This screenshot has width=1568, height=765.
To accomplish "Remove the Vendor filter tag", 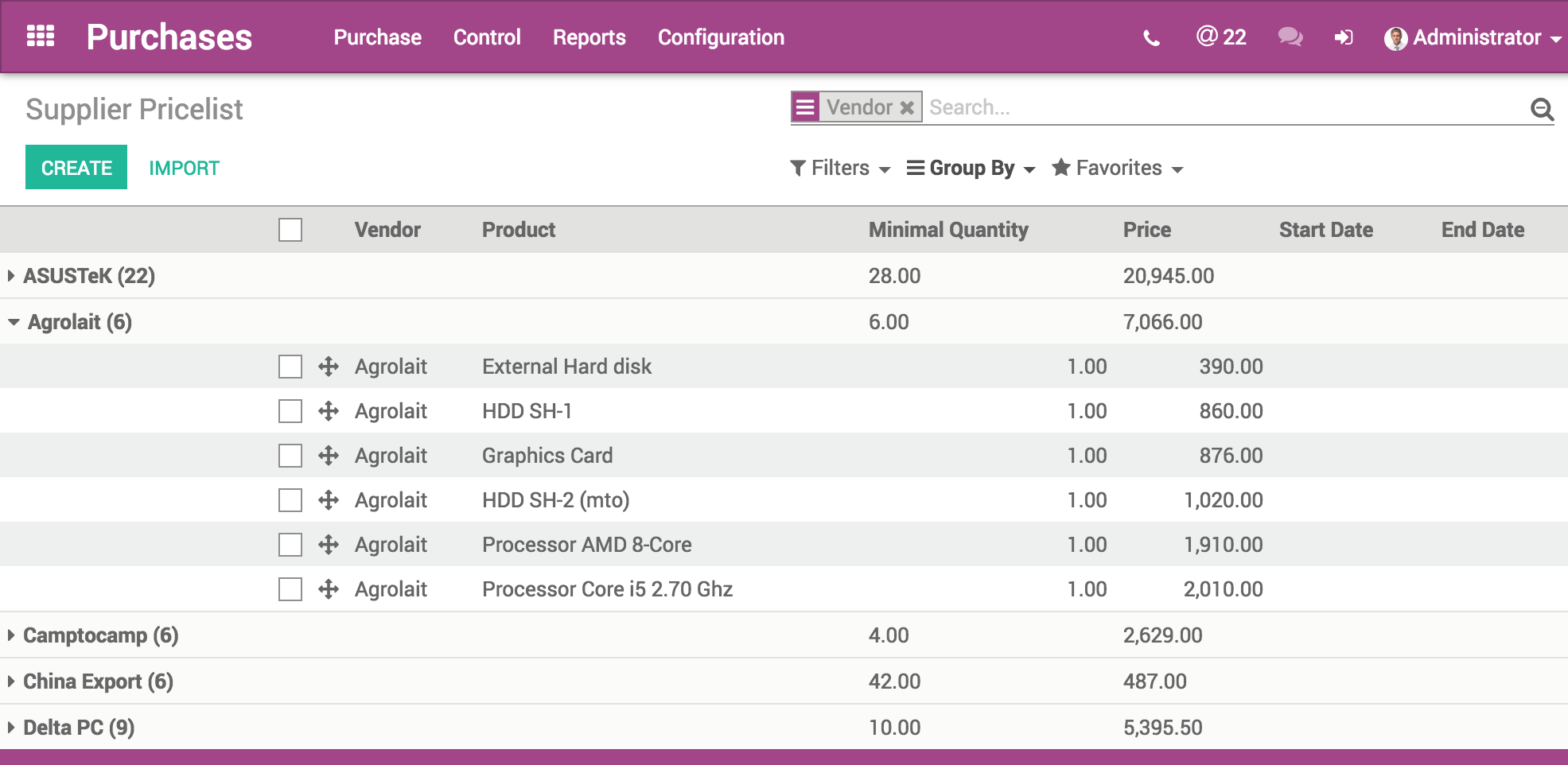I will 907,107.
